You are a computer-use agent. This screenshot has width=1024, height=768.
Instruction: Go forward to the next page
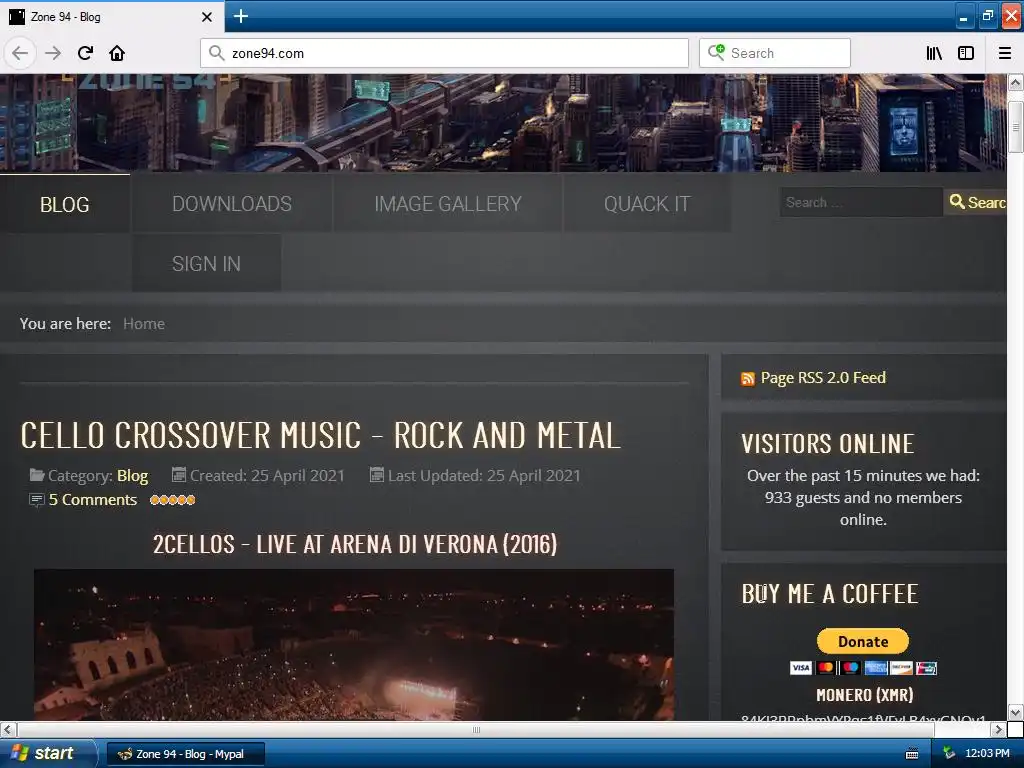click(53, 53)
